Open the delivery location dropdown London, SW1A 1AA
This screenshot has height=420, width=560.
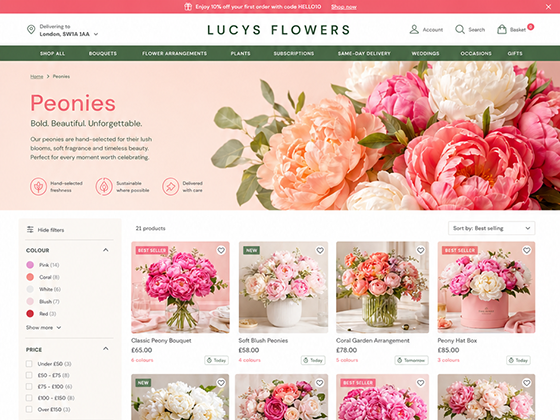coord(69,34)
